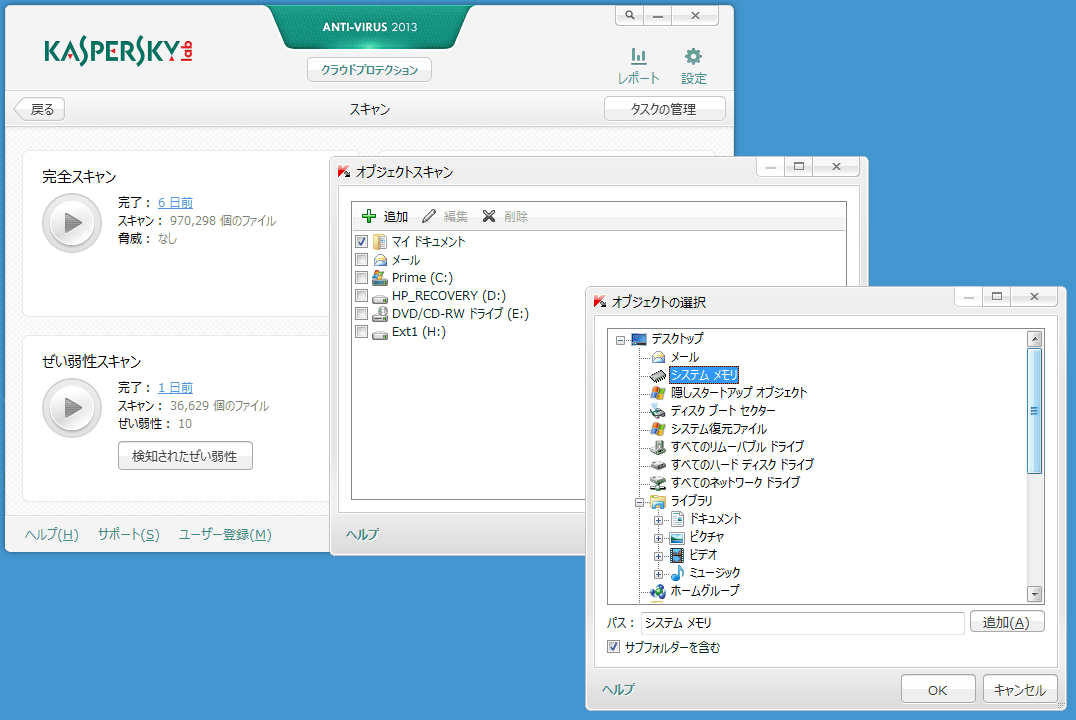Click the 戻る back button

(40, 109)
